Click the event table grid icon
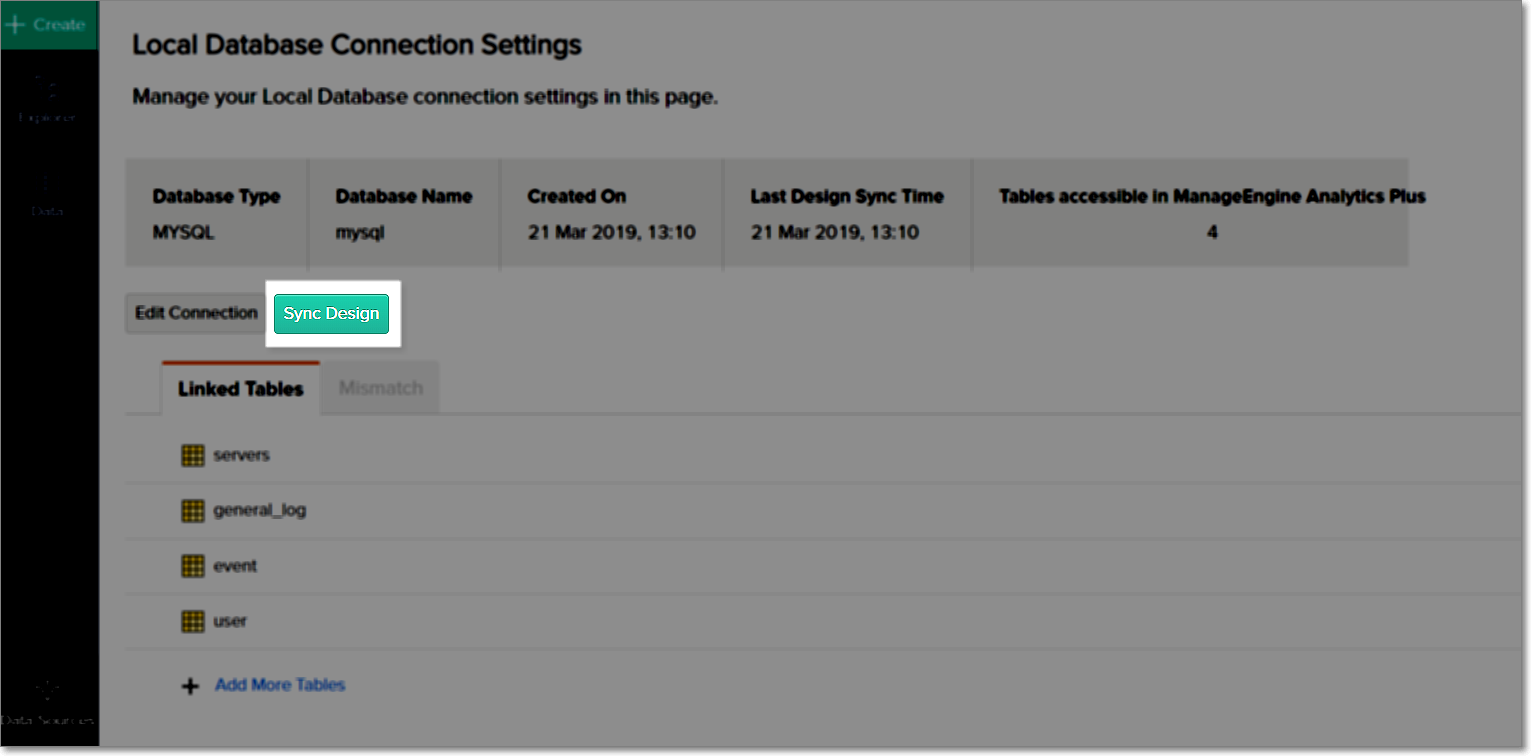 [193, 566]
